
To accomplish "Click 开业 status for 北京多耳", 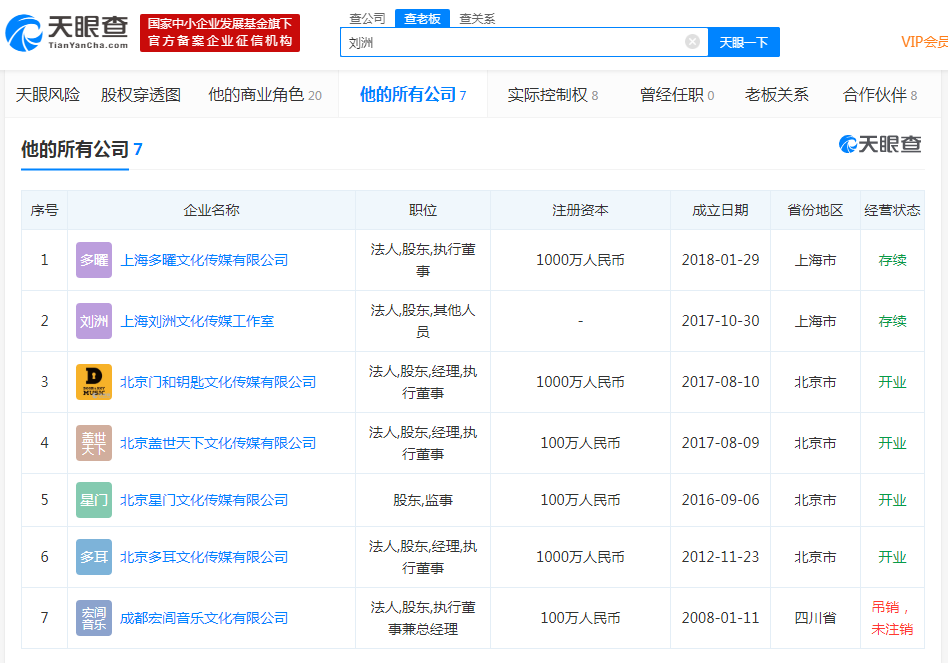I will click(x=892, y=557).
